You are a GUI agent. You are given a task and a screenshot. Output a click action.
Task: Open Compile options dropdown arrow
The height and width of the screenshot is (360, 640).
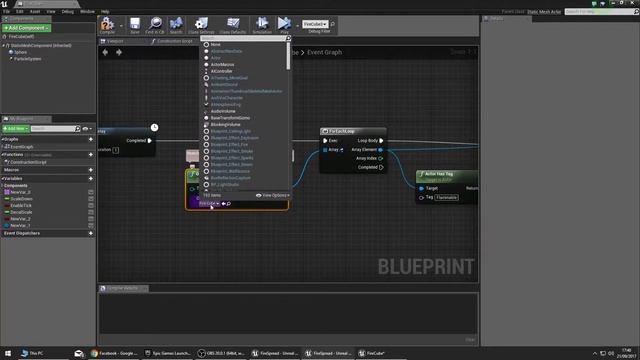click(121, 25)
